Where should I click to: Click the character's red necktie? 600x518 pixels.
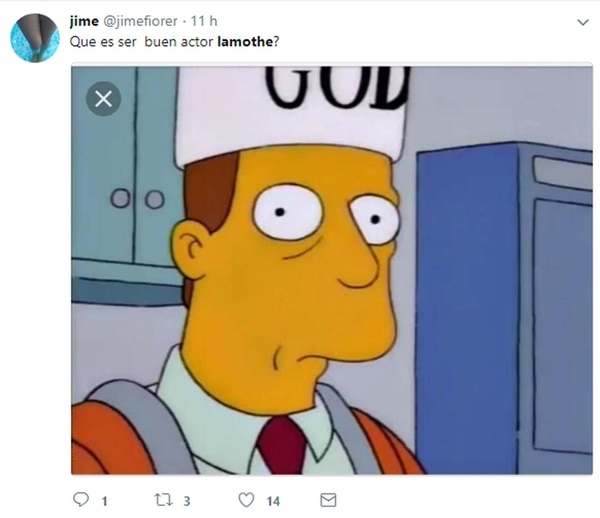282,446
